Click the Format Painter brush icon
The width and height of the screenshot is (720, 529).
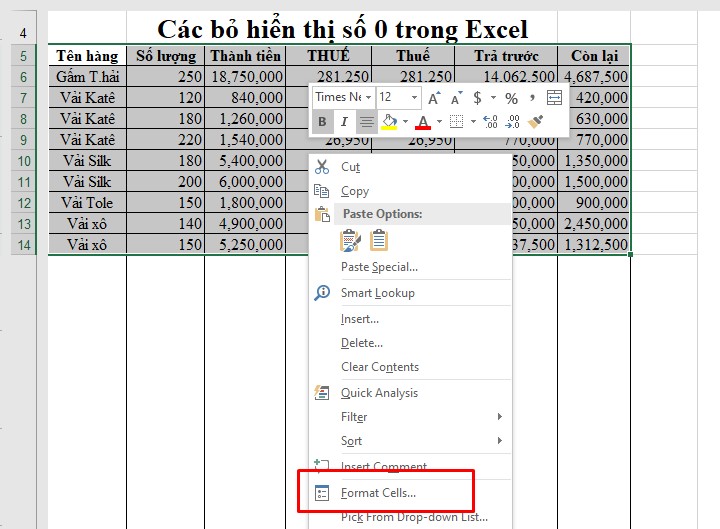pos(535,122)
